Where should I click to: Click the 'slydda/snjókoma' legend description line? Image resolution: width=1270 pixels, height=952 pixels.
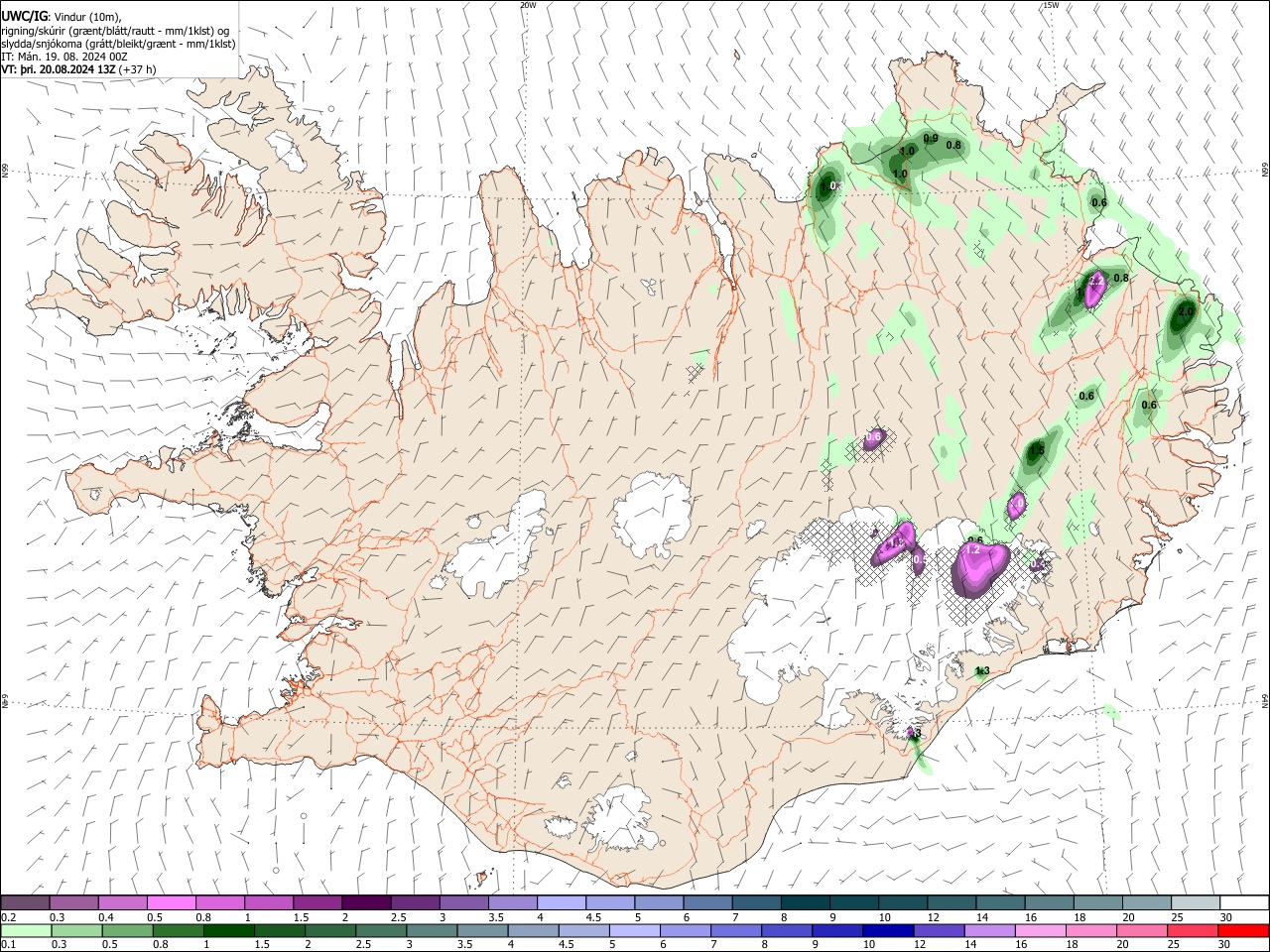[118, 44]
